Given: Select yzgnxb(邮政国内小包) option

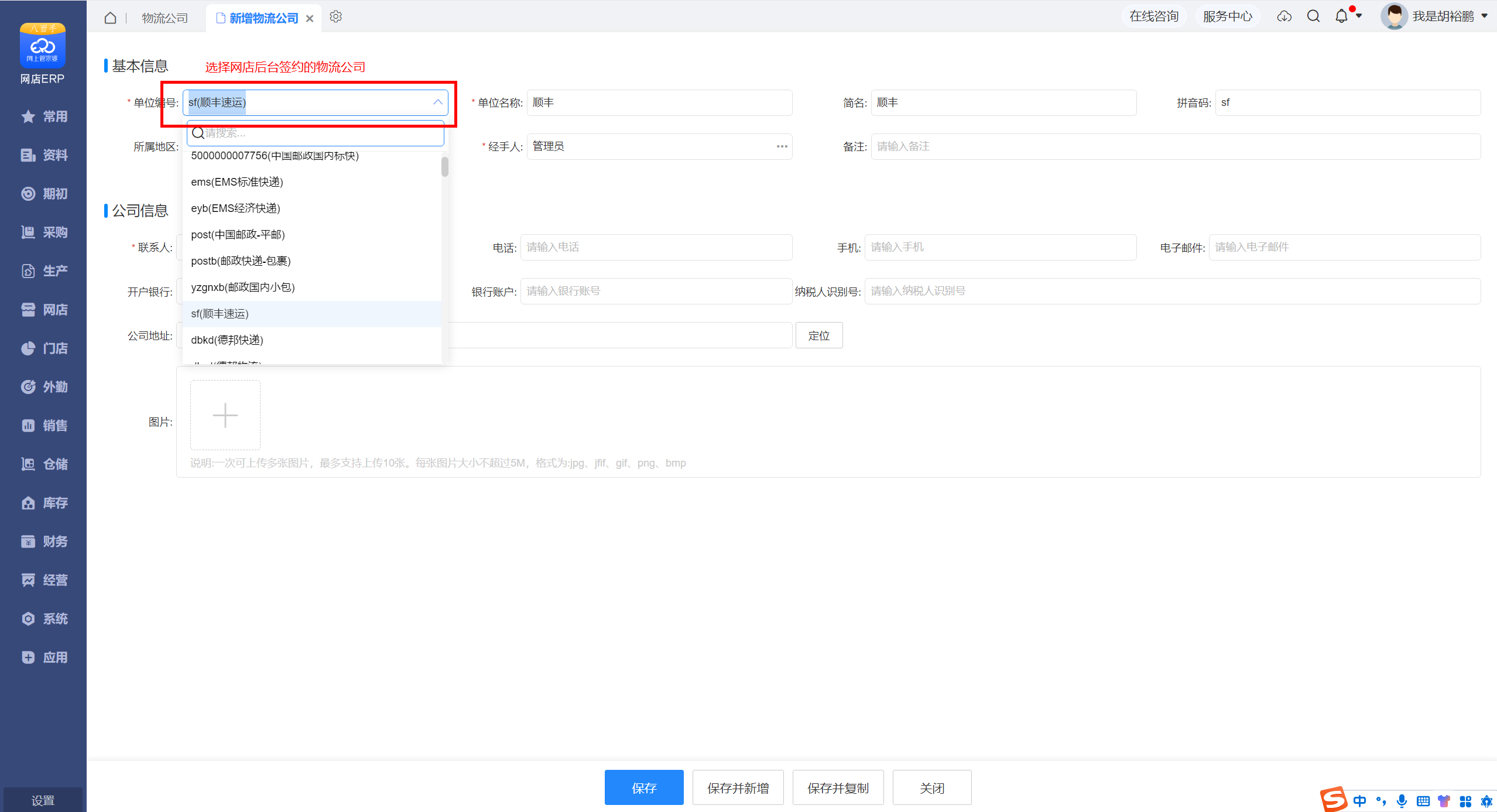Looking at the screenshot, I should [x=312, y=287].
